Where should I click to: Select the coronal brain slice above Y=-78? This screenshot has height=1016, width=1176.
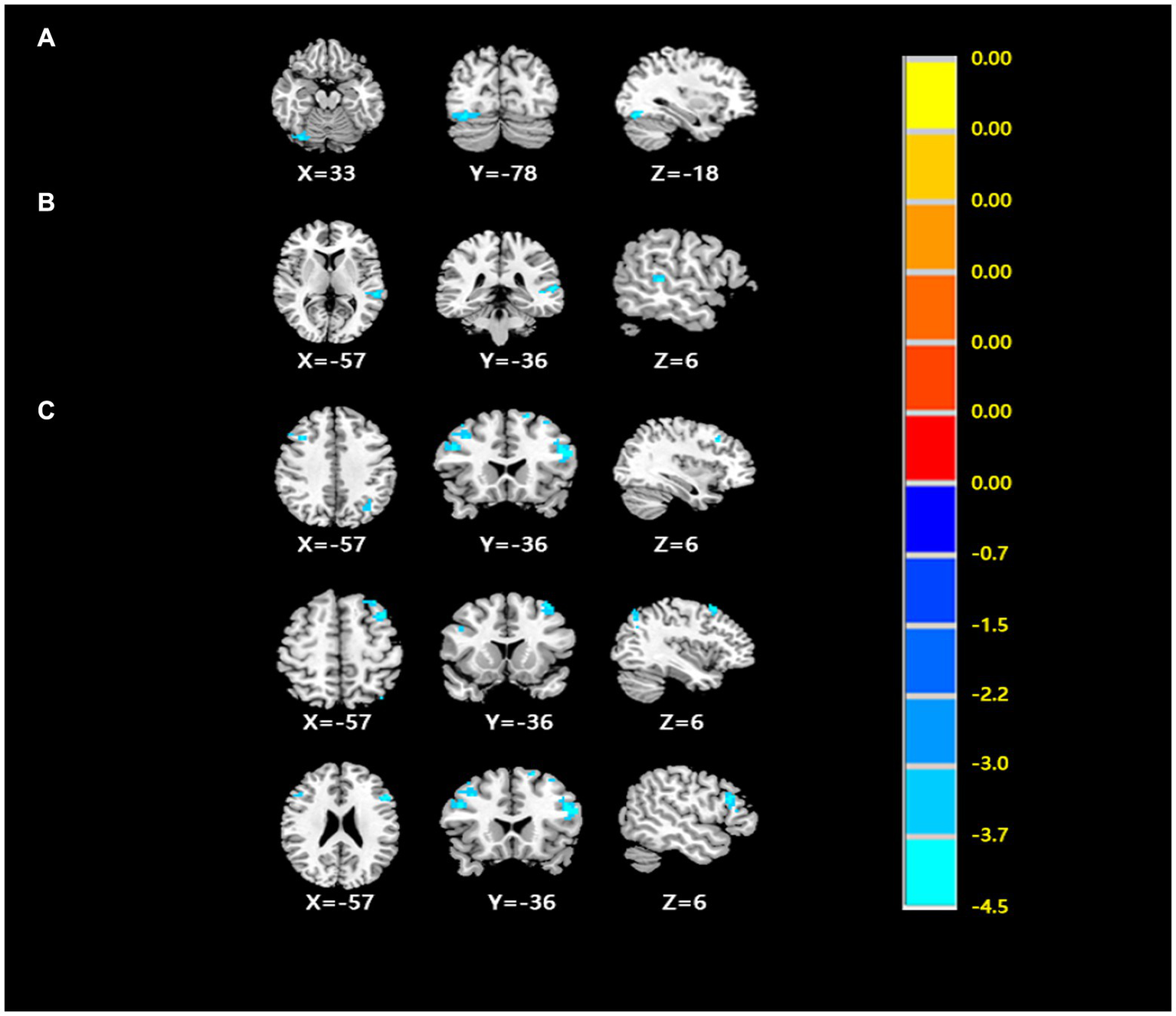[x=503, y=99]
